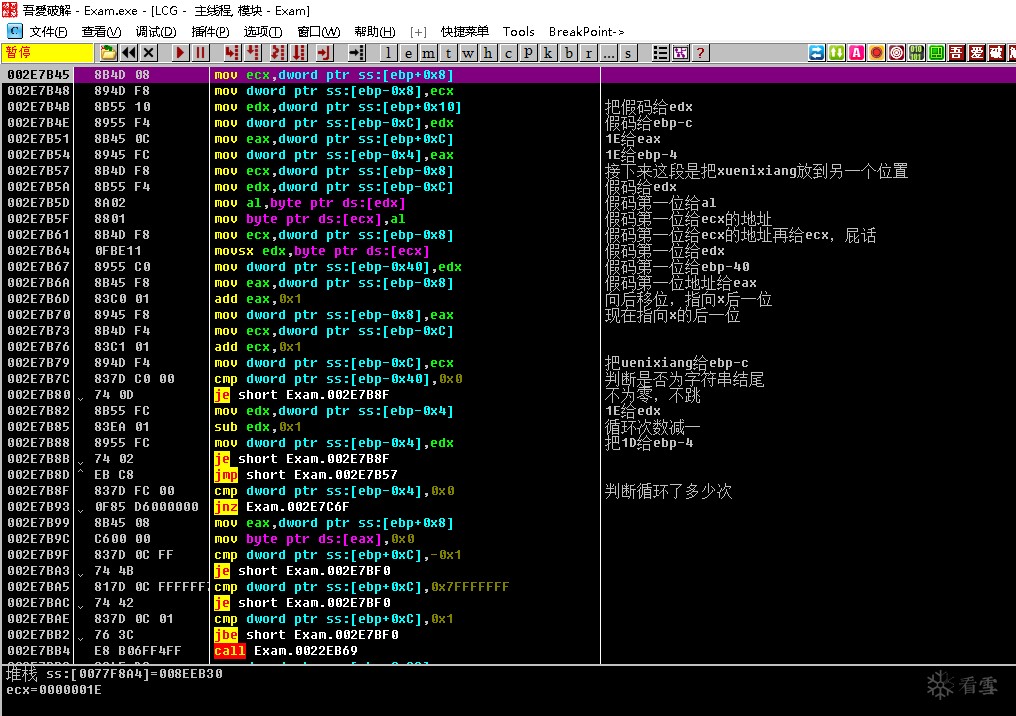Click the green up-down arrows plugin icon

[837, 53]
